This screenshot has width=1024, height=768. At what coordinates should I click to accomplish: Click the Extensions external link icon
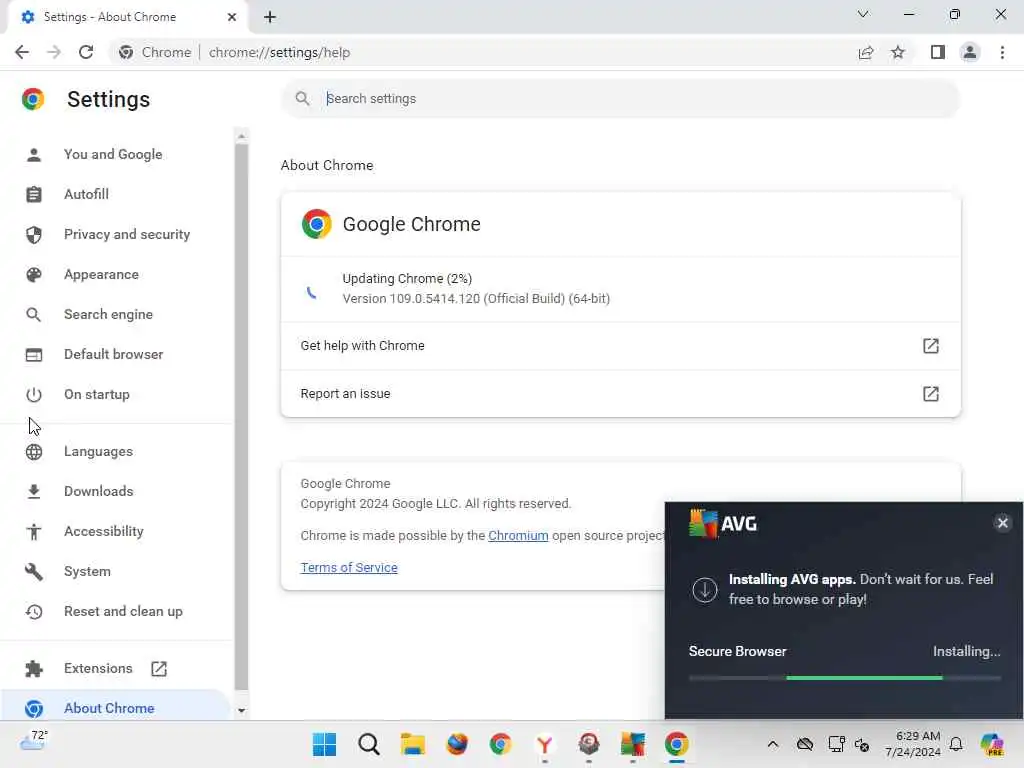pyautogui.click(x=159, y=669)
